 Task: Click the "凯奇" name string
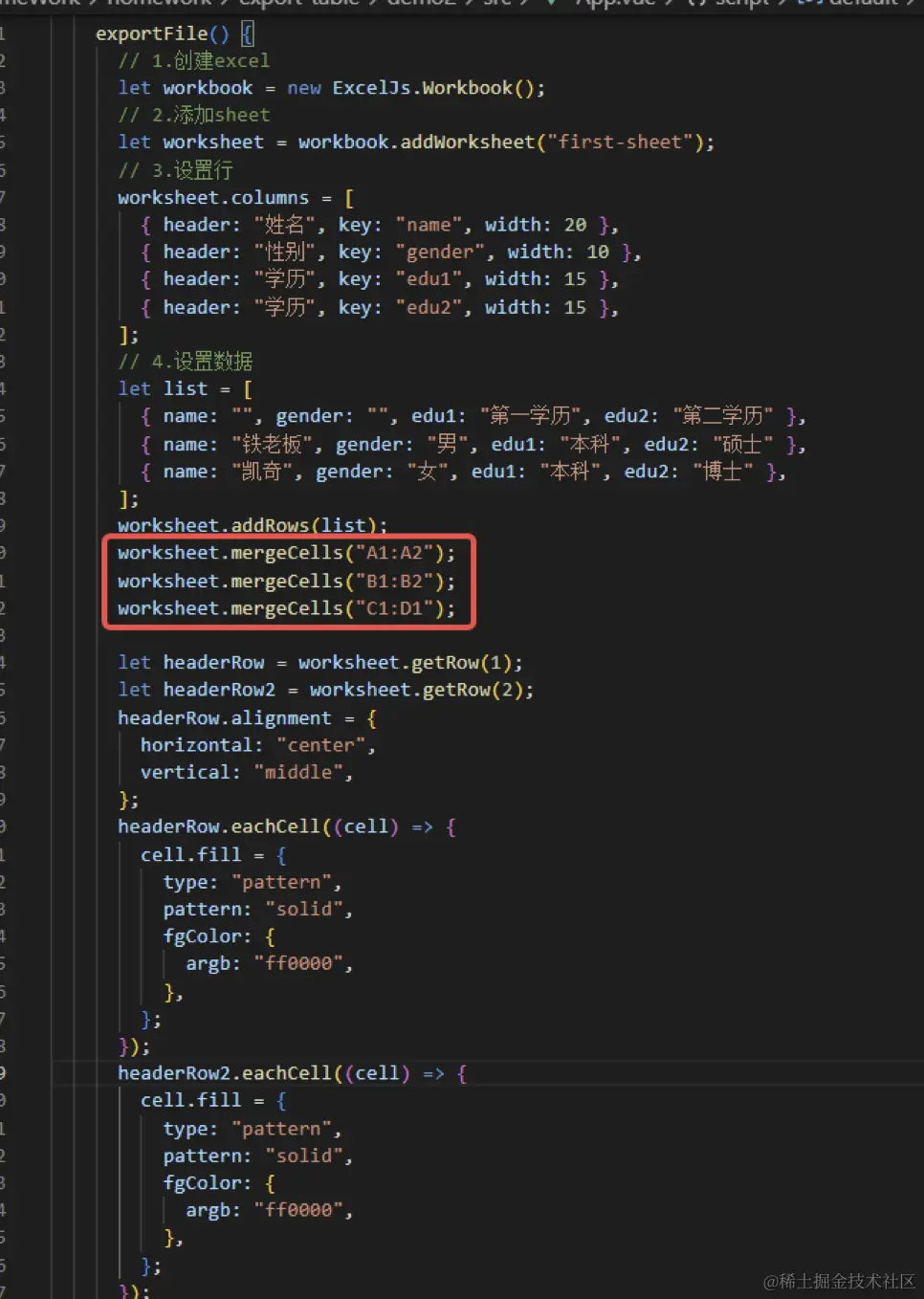(263, 472)
